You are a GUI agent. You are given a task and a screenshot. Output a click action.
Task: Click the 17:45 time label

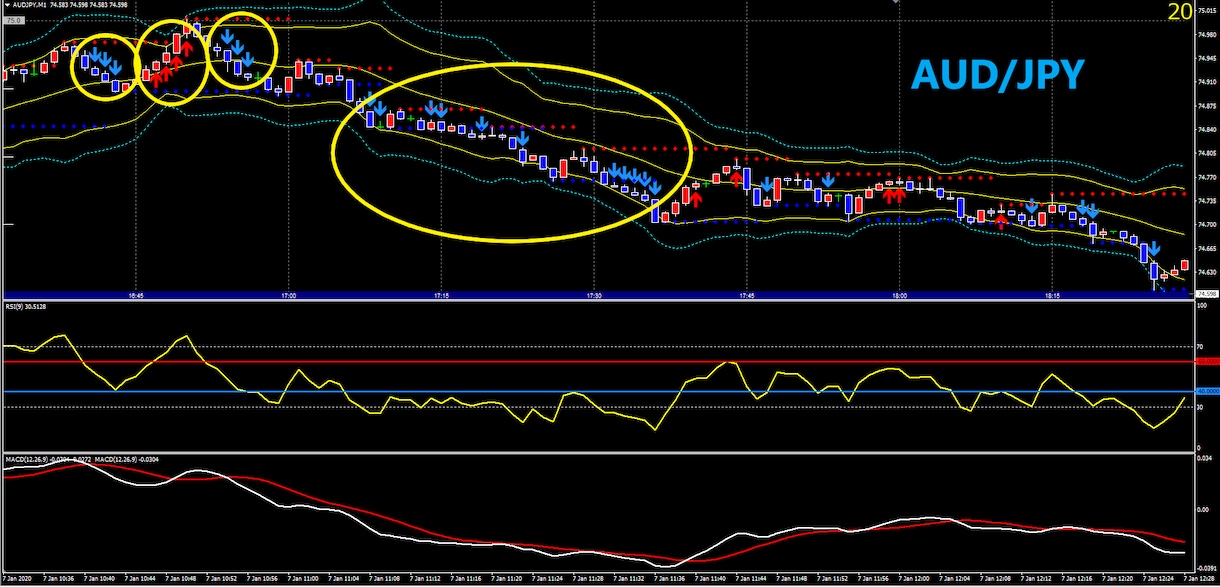pyautogui.click(x=747, y=296)
